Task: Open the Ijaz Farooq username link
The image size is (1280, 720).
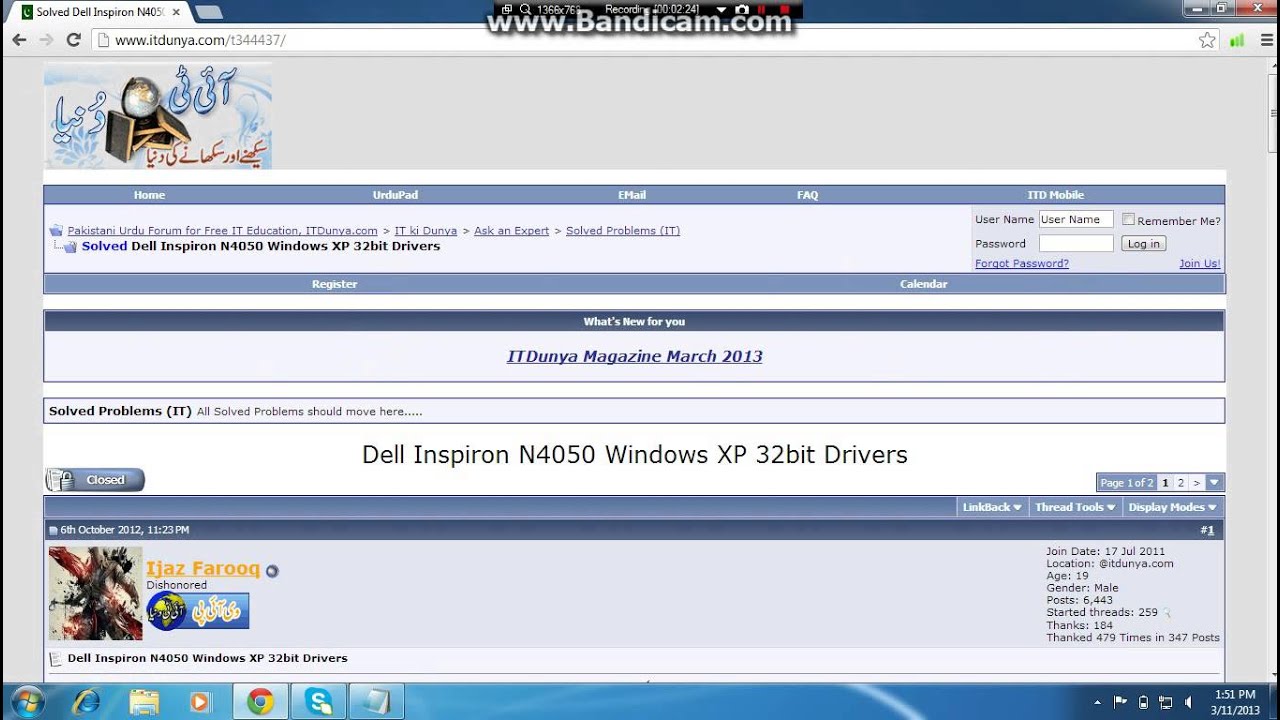Action: (x=203, y=568)
